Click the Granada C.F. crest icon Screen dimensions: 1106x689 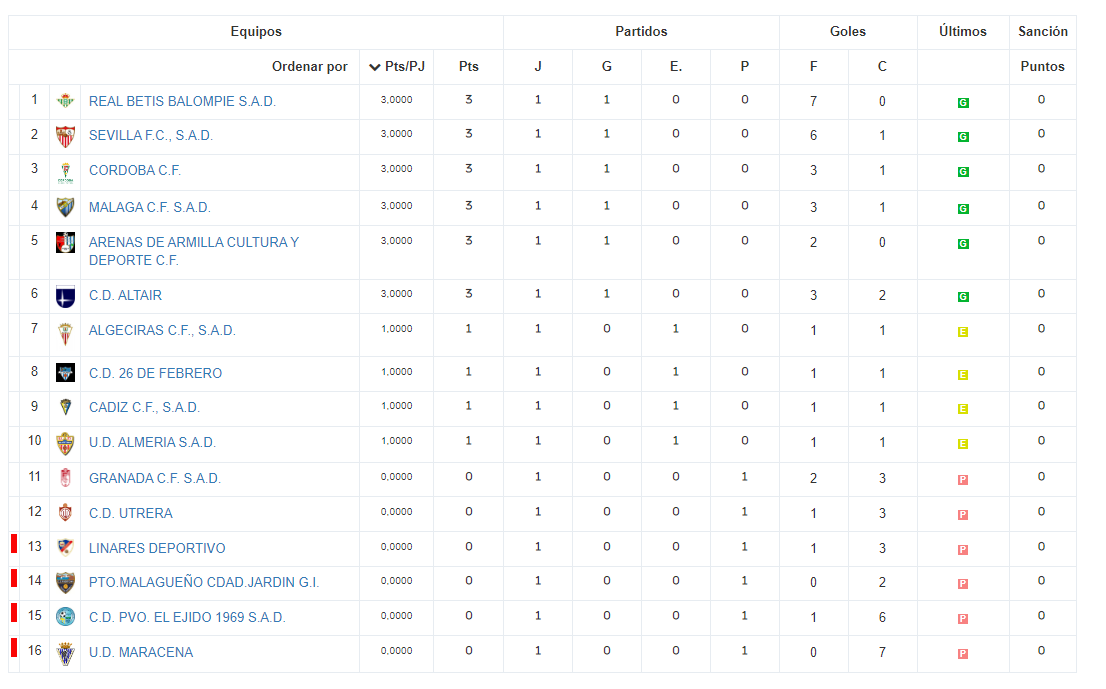[66, 478]
